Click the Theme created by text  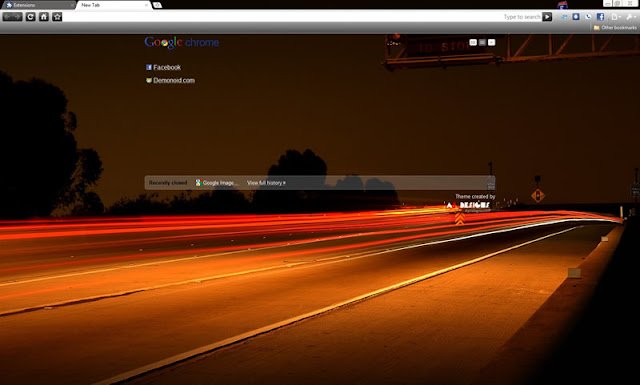coord(475,197)
